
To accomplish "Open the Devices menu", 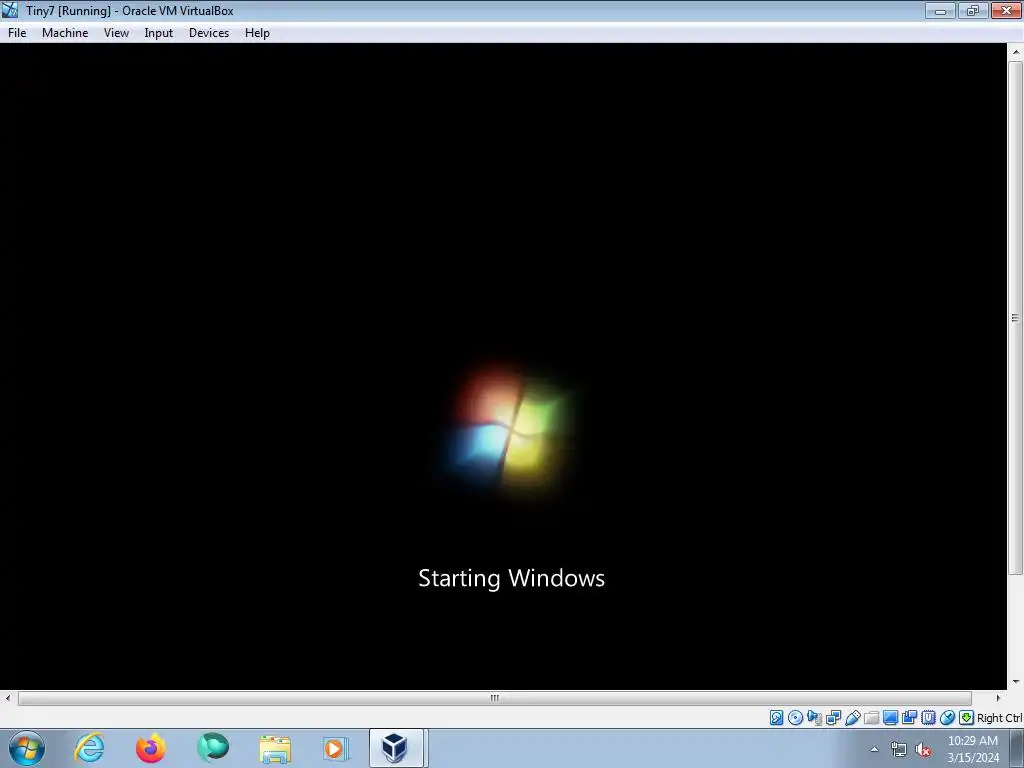I will (209, 33).
